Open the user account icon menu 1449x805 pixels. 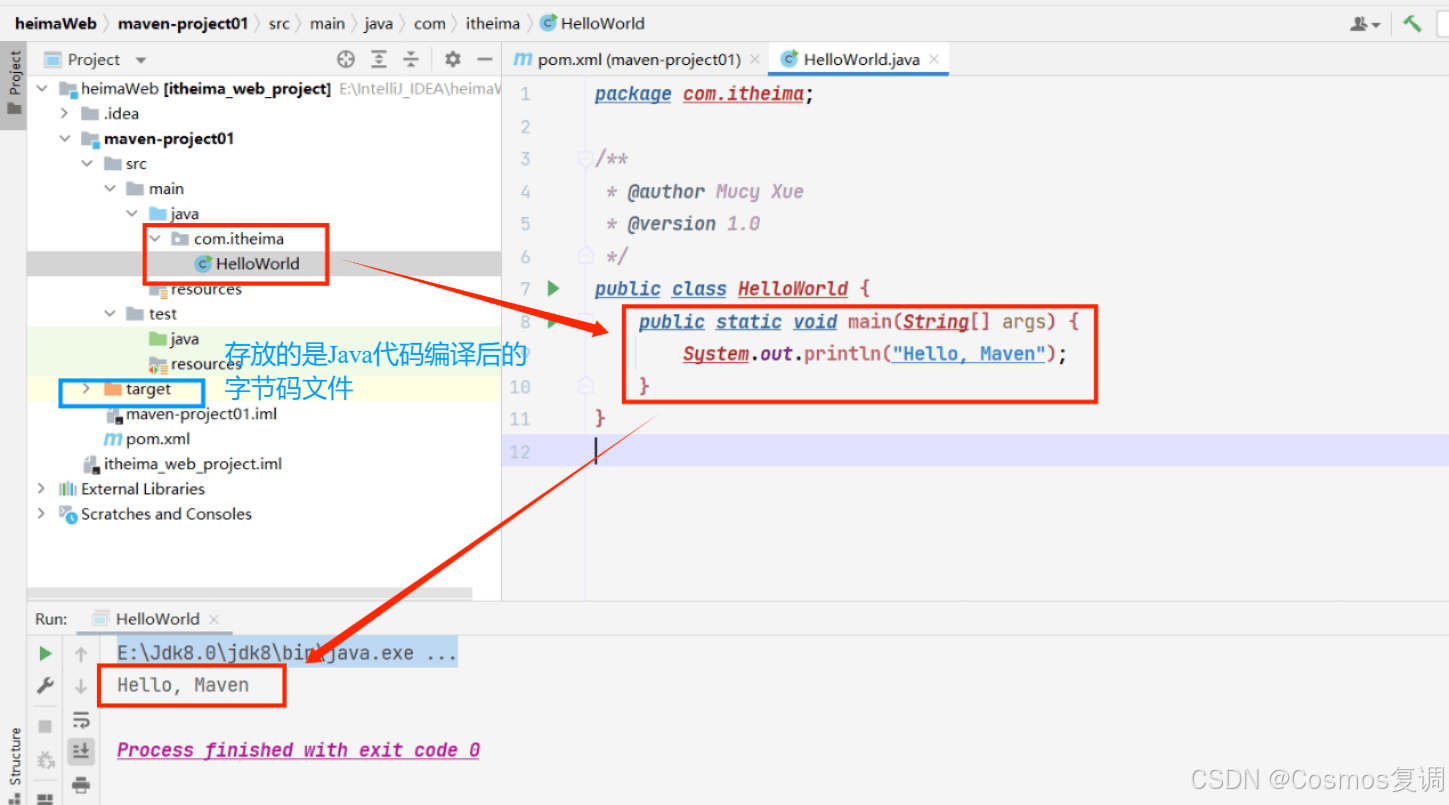pos(1365,24)
